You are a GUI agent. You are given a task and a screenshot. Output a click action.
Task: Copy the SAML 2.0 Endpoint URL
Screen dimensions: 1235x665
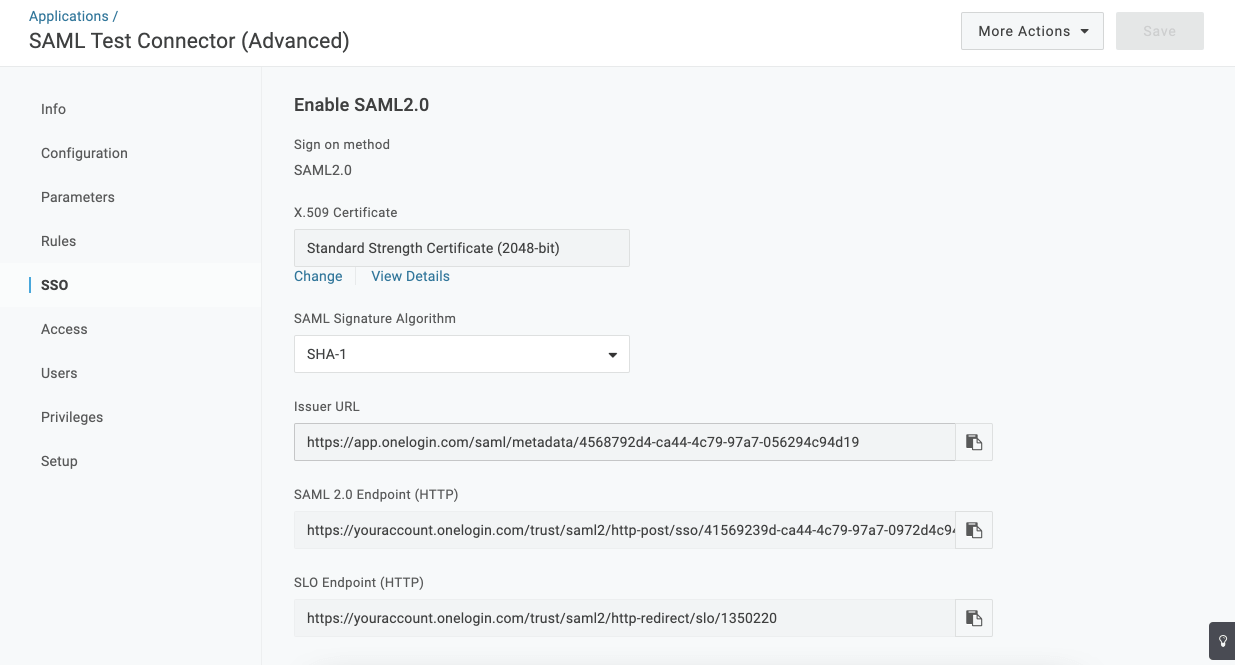974,530
